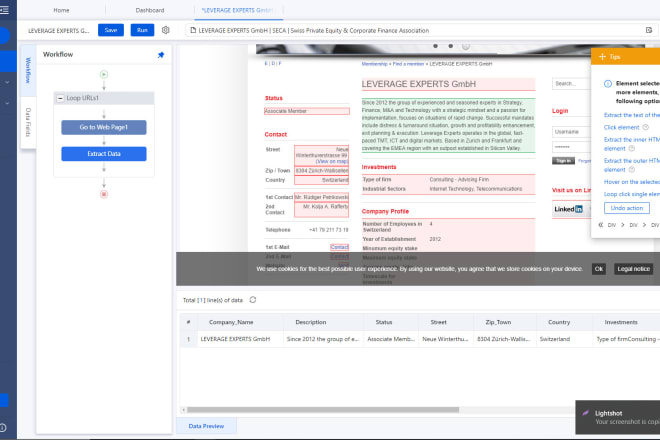The height and width of the screenshot is (440, 660).
Task: Open the hamburger menu in the sidebar
Action: 4,9
